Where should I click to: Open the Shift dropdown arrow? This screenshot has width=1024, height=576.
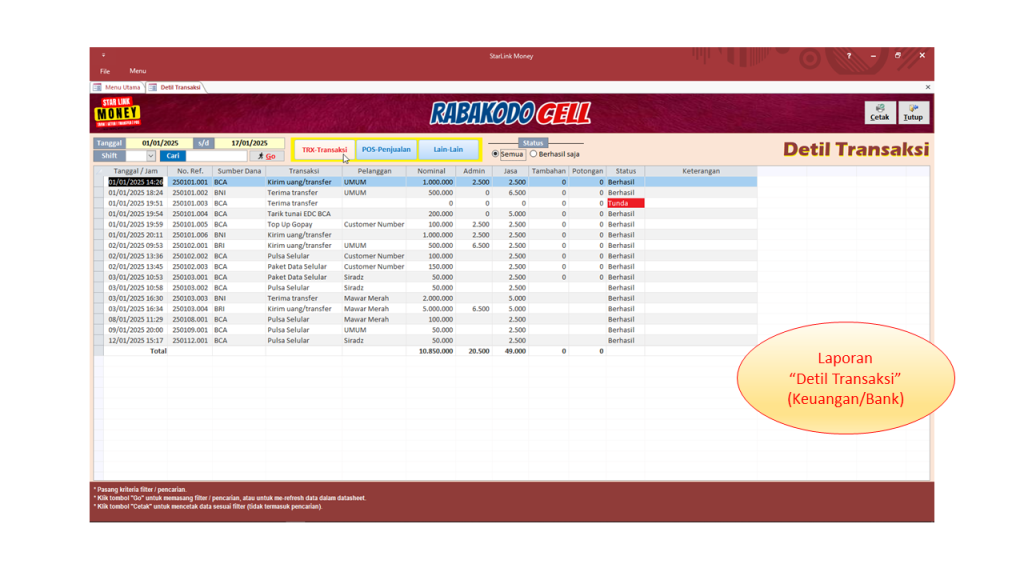[x=151, y=156]
